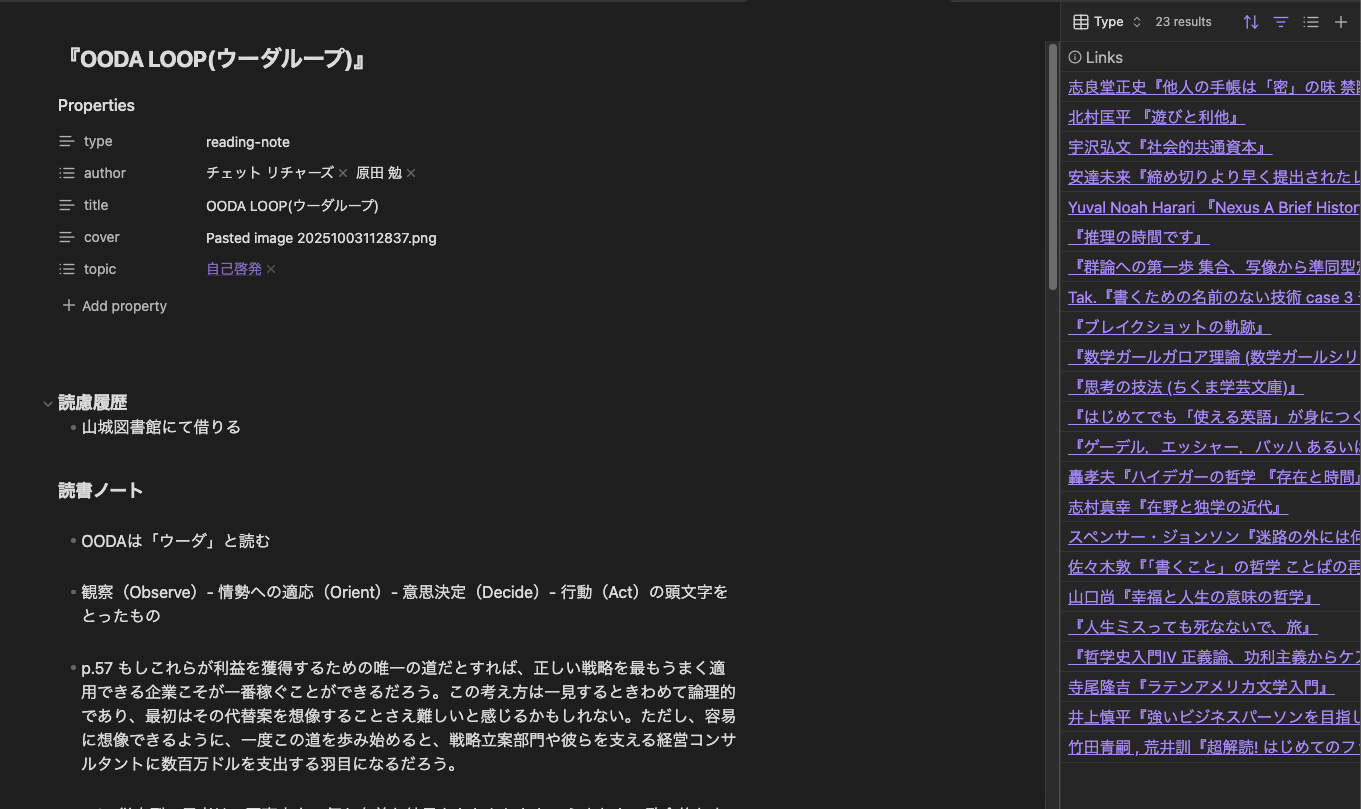Open link 『哲学史入門IV 正義論
The width and height of the screenshot is (1361, 809).
coord(1214,657)
